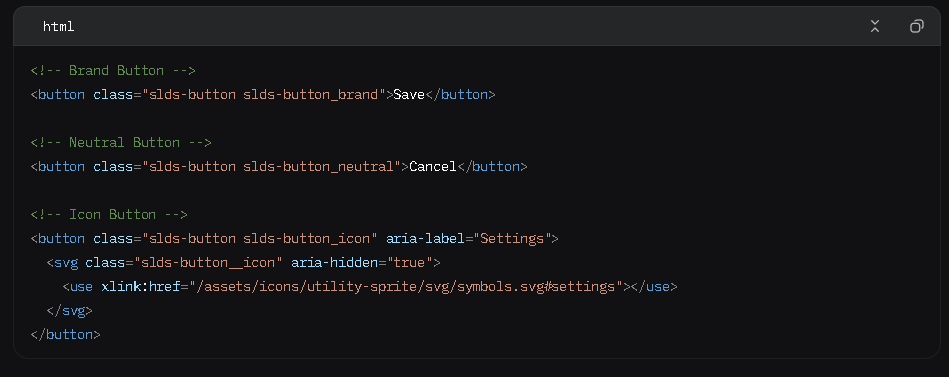The height and width of the screenshot is (377, 949).
Task: Click the closing '</svg>' tag
Action: point(70,310)
